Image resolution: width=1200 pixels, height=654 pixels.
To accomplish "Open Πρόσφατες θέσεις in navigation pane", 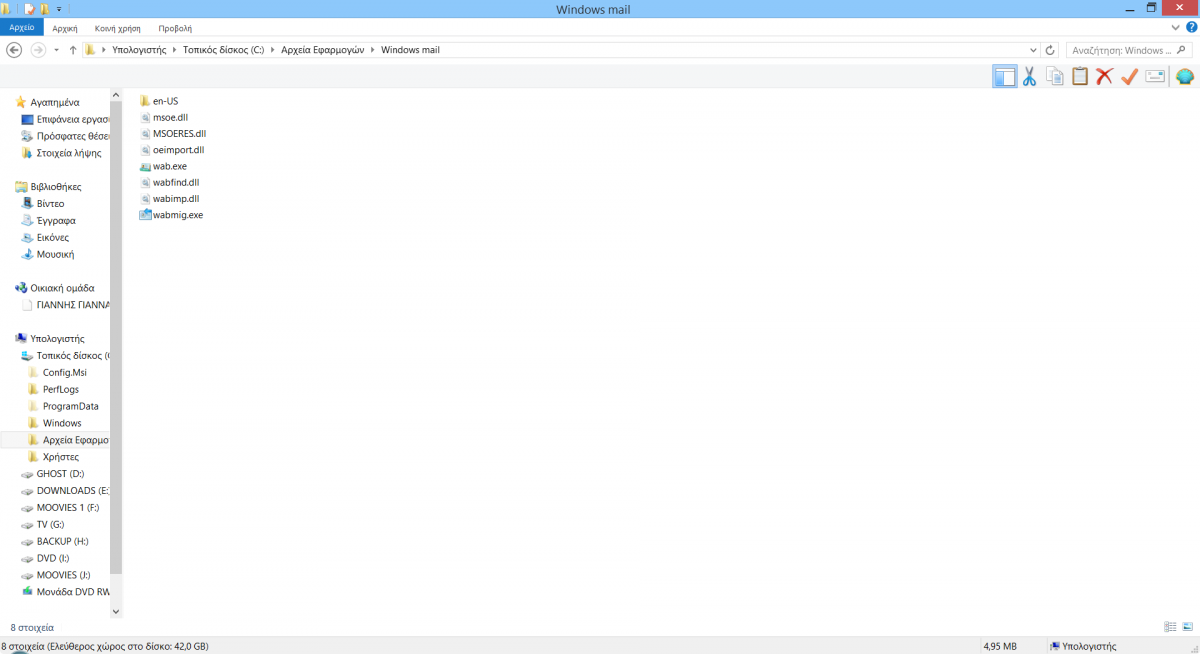I will tap(65, 136).
